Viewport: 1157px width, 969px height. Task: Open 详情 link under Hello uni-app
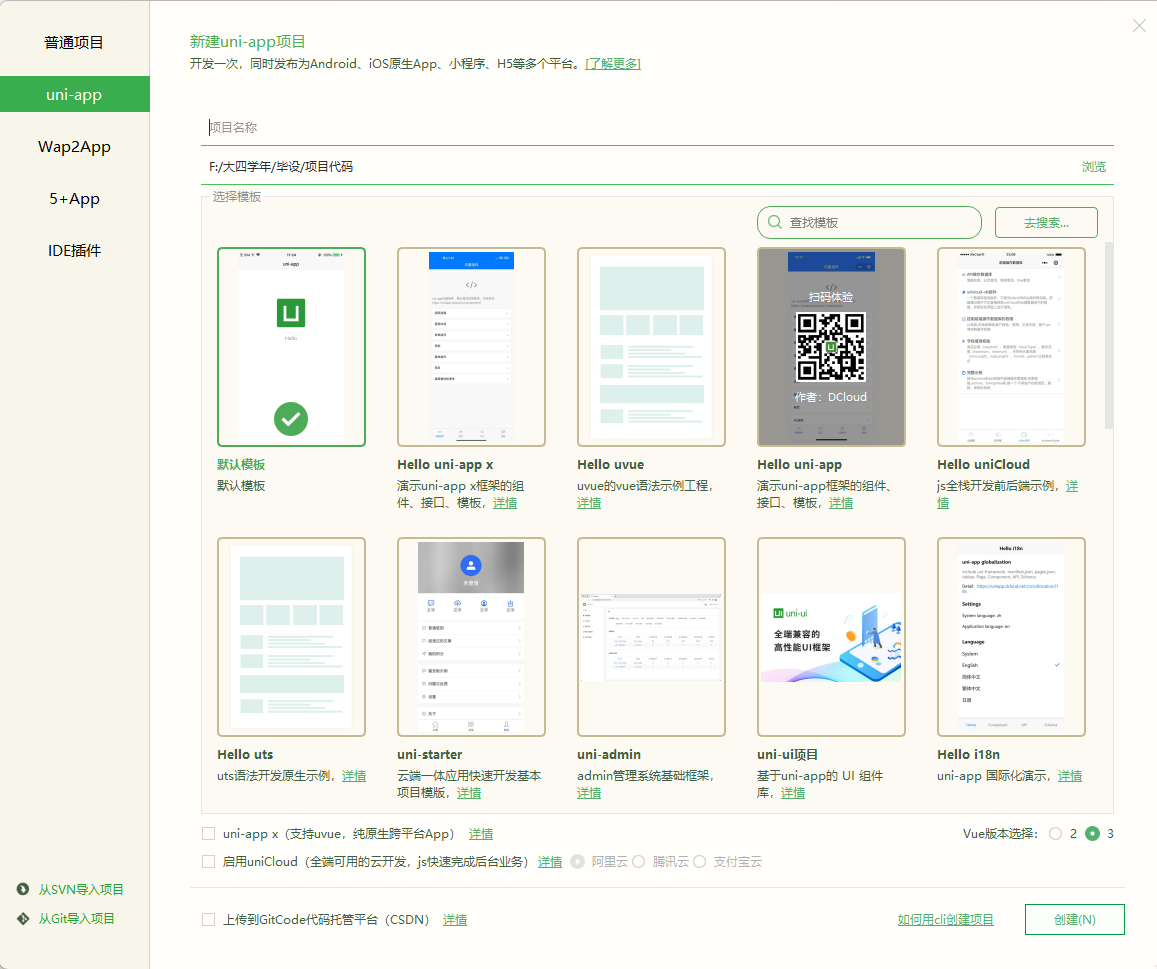point(840,503)
